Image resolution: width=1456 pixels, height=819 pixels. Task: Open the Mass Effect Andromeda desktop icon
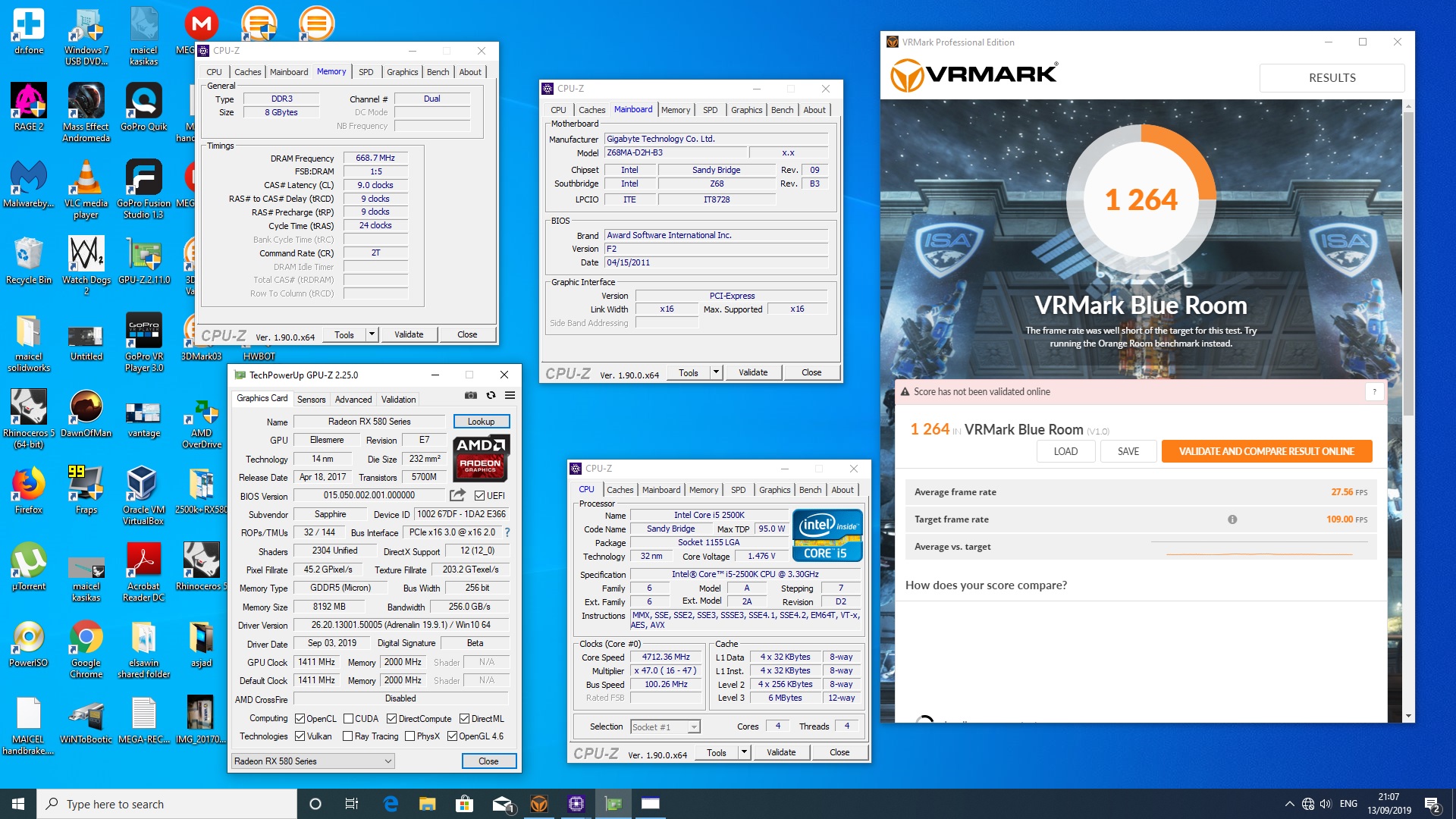click(x=86, y=112)
